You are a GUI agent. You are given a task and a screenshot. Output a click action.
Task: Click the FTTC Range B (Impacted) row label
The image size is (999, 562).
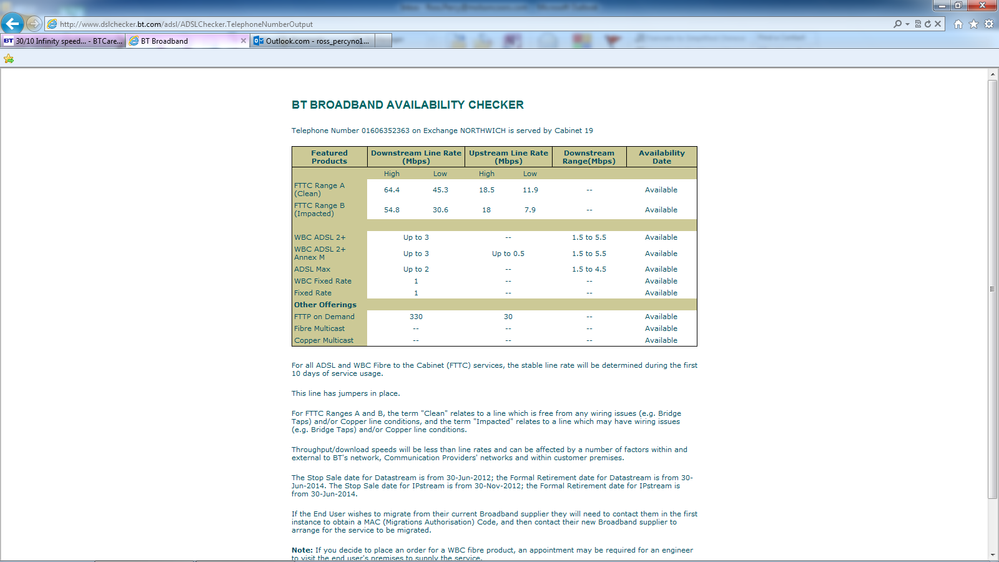pos(319,210)
